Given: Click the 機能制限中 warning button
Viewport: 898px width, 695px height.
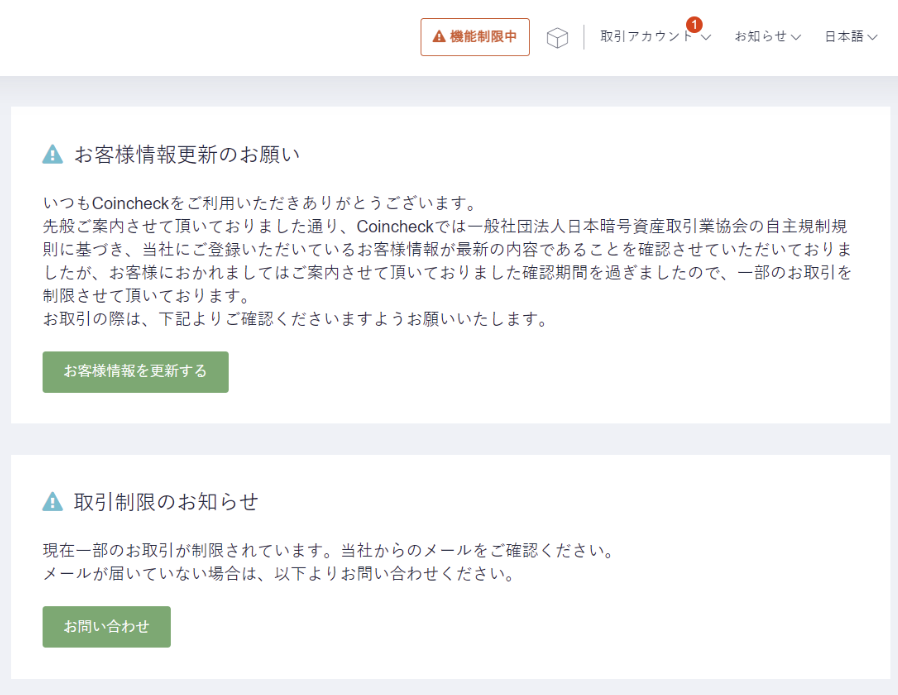Looking at the screenshot, I should click(475, 37).
